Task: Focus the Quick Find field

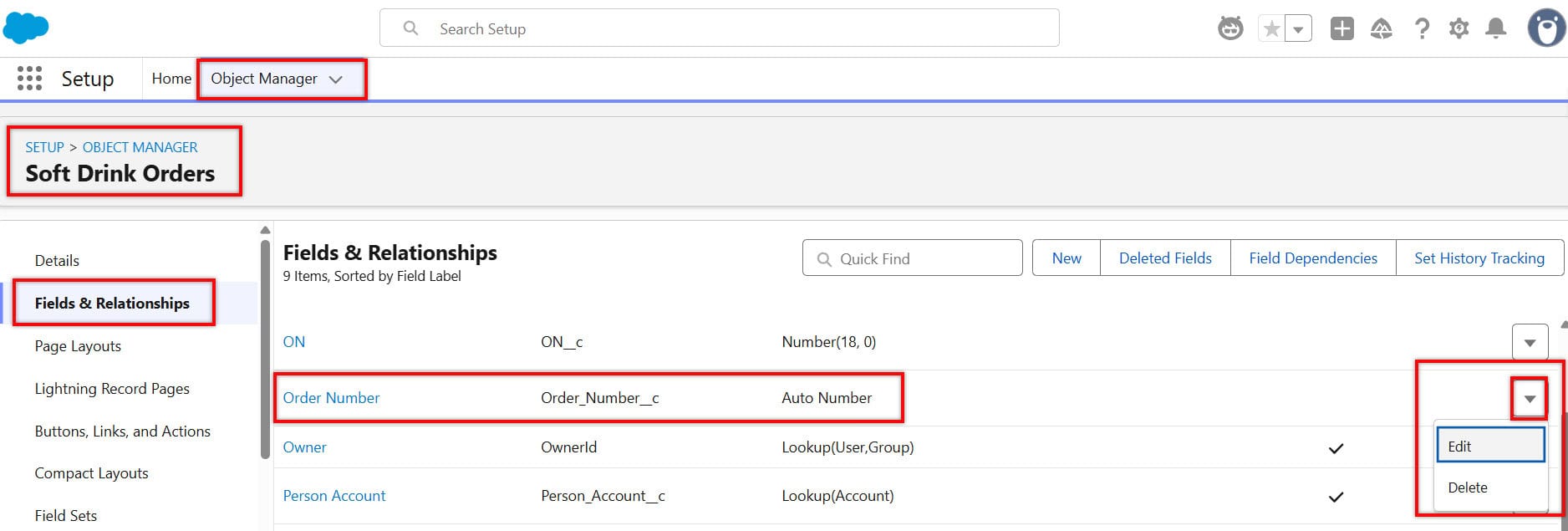Action: [x=912, y=258]
